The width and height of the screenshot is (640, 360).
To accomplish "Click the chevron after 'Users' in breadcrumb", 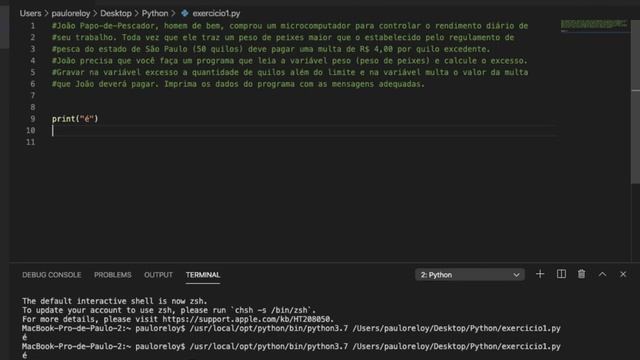I will click(47, 13).
